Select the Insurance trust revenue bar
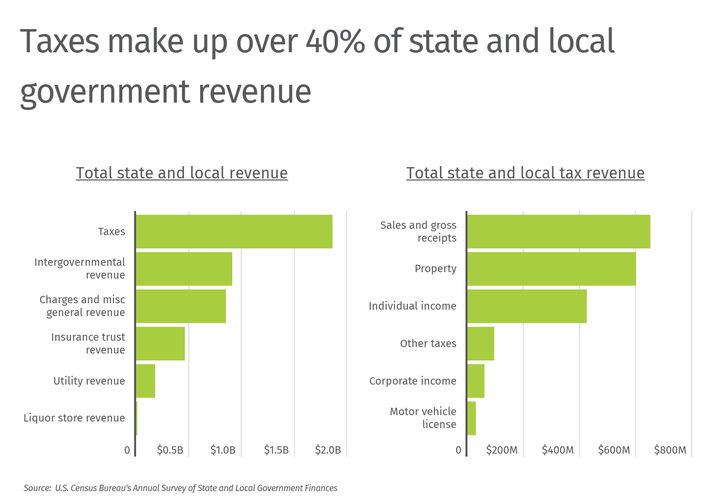715x499 pixels. 160,343
